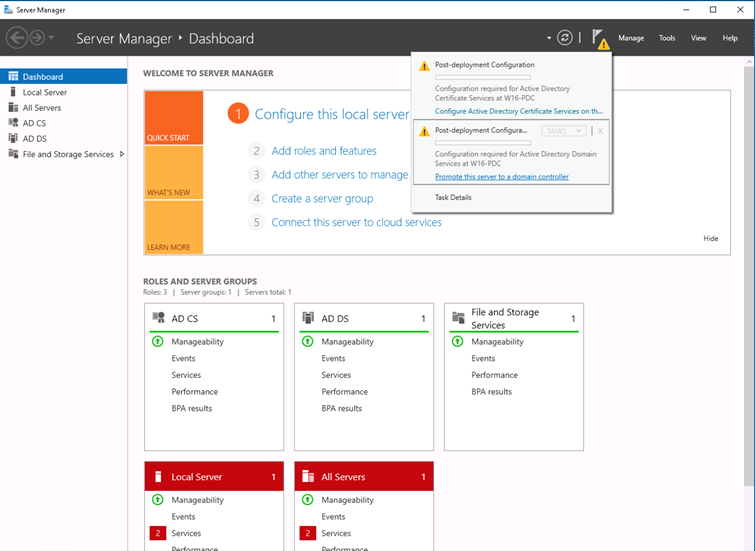Click Promote this server to a domain controller
Image resolution: width=755 pixels, height=551 pixels.
coord(502,177)
